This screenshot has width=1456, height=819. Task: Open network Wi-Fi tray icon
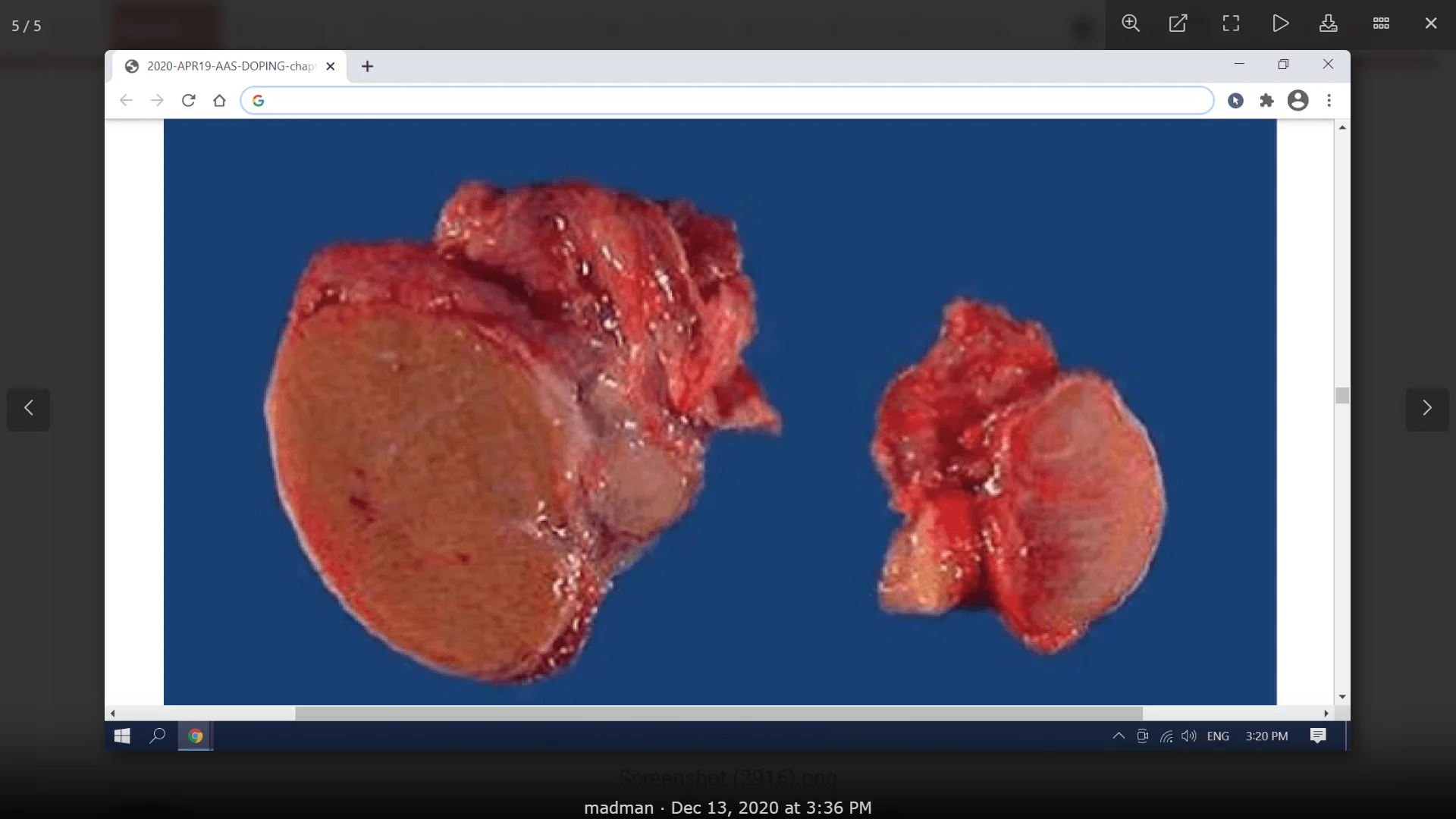coord(1166,736)
